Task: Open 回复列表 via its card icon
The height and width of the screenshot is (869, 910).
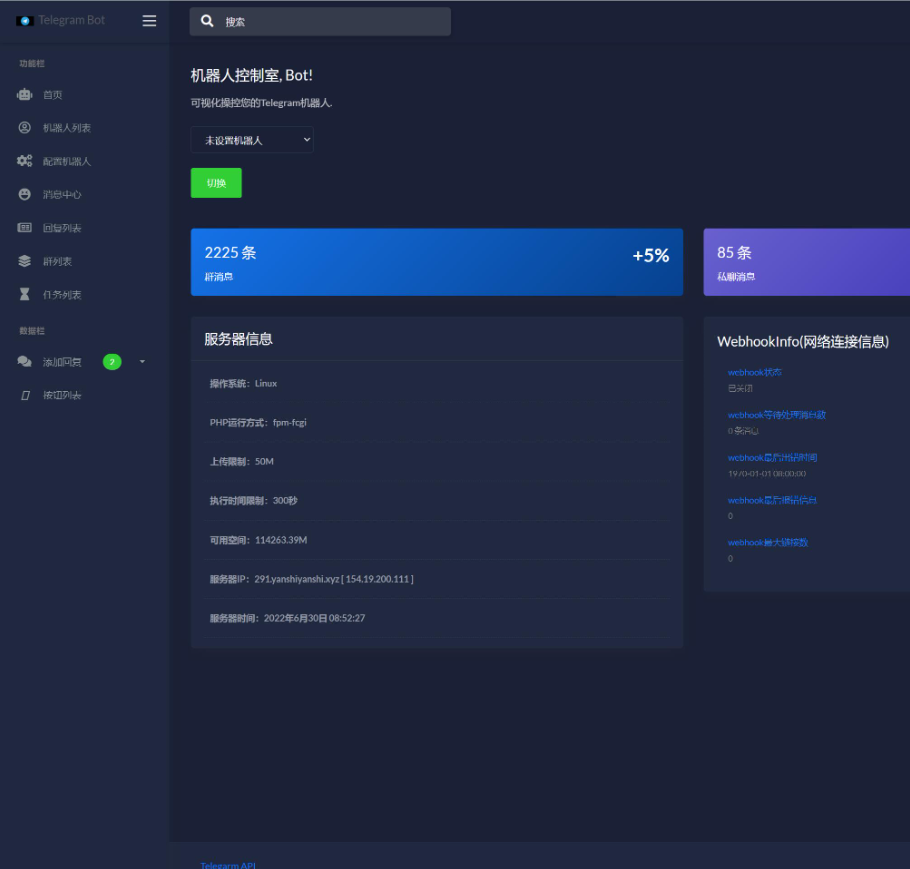Action: tap(24, 228)
